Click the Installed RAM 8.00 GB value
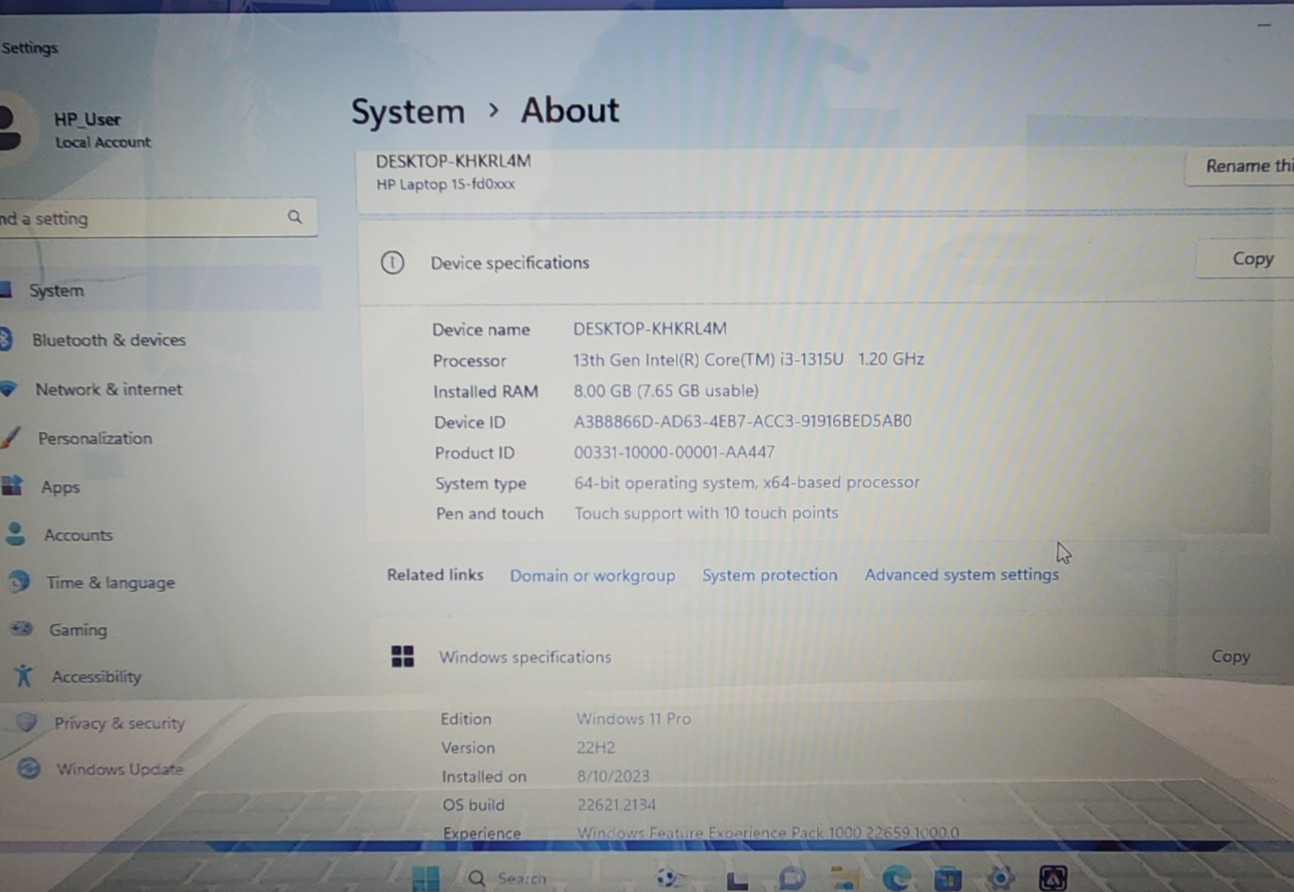This screenshot has width=1294, height=892. [666, 391]
